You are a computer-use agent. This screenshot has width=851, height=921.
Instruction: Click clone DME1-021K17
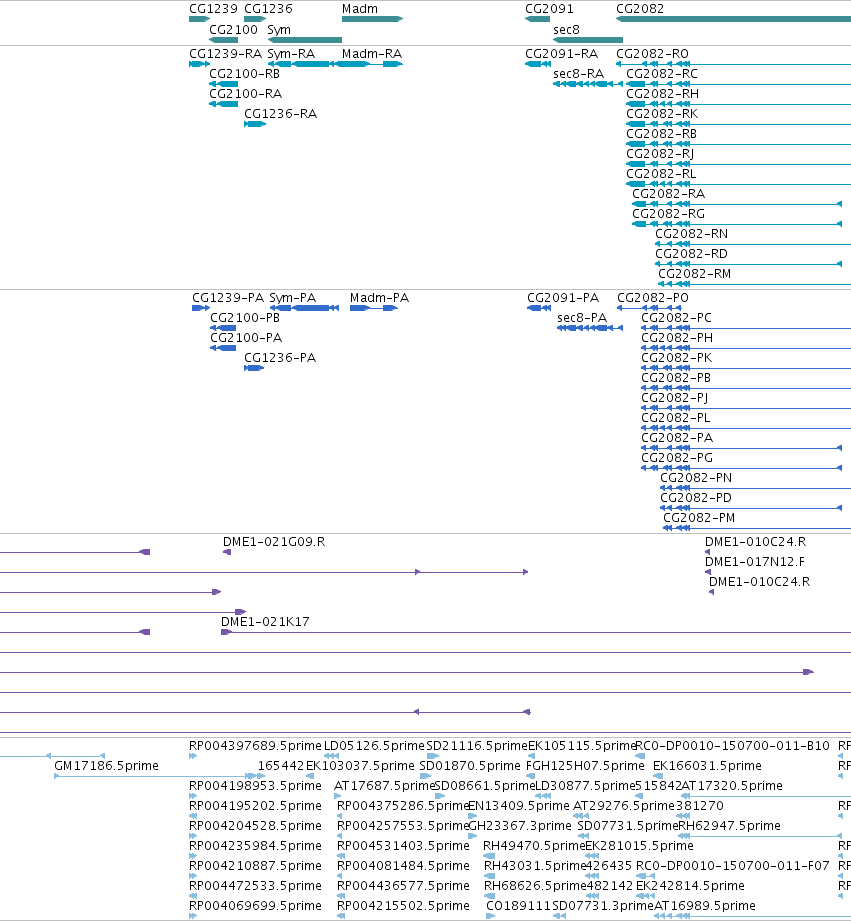(x=265, y=621)
